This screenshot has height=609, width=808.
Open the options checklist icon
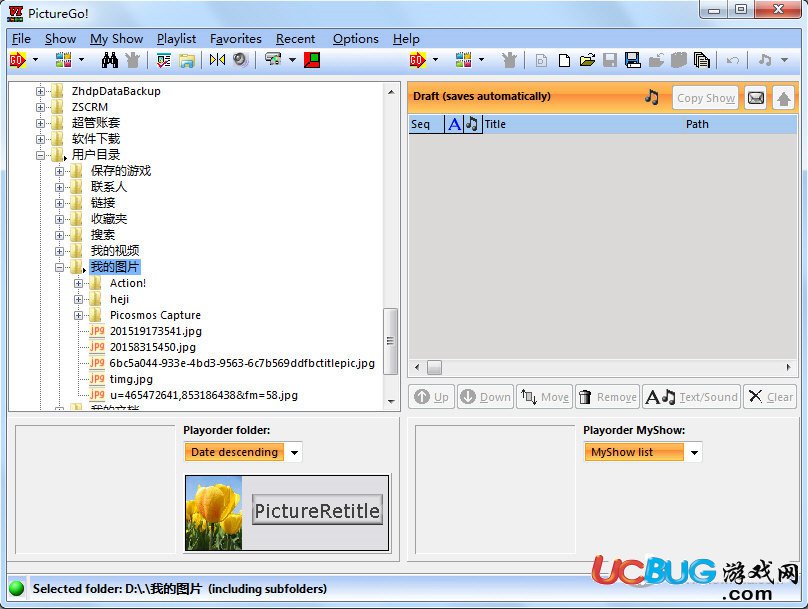[164, 60]
